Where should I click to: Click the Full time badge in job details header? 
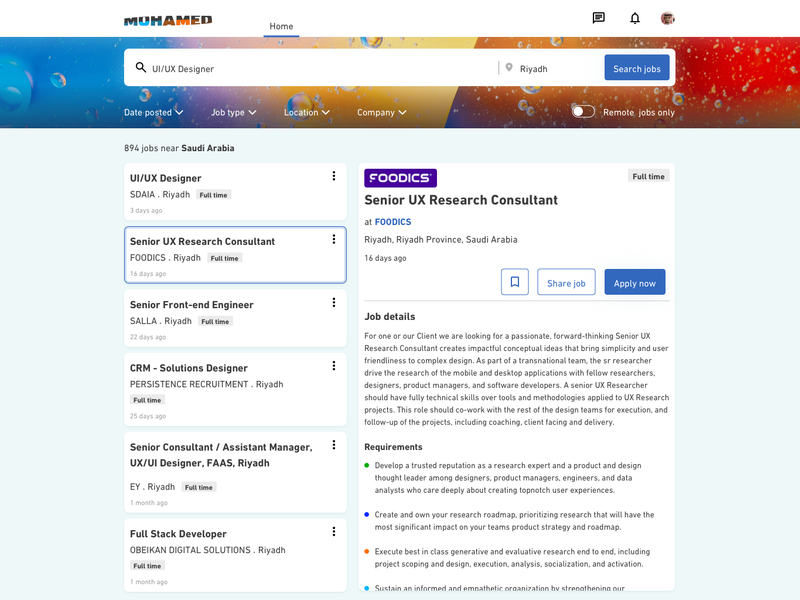coord(648,176)
